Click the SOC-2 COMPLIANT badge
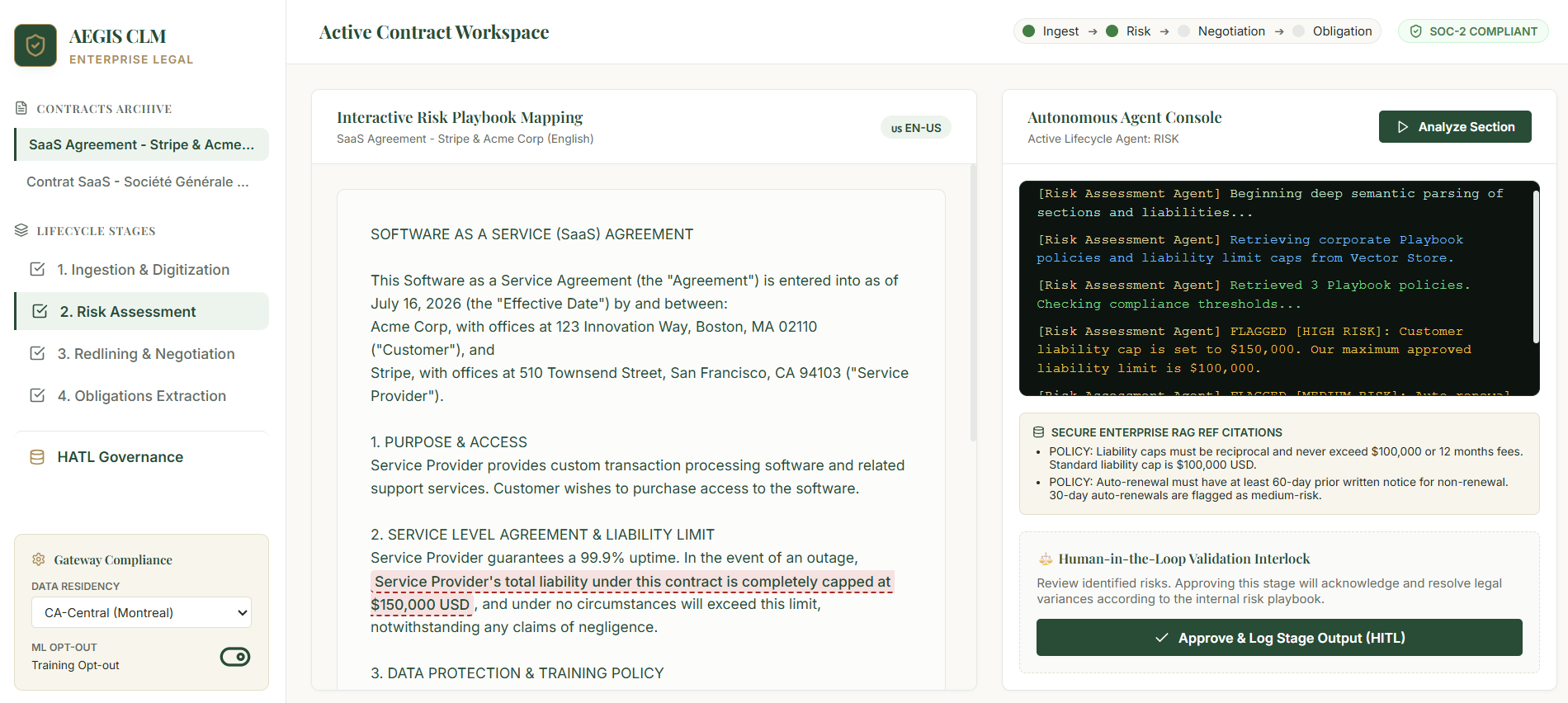 coord(1473,31)
